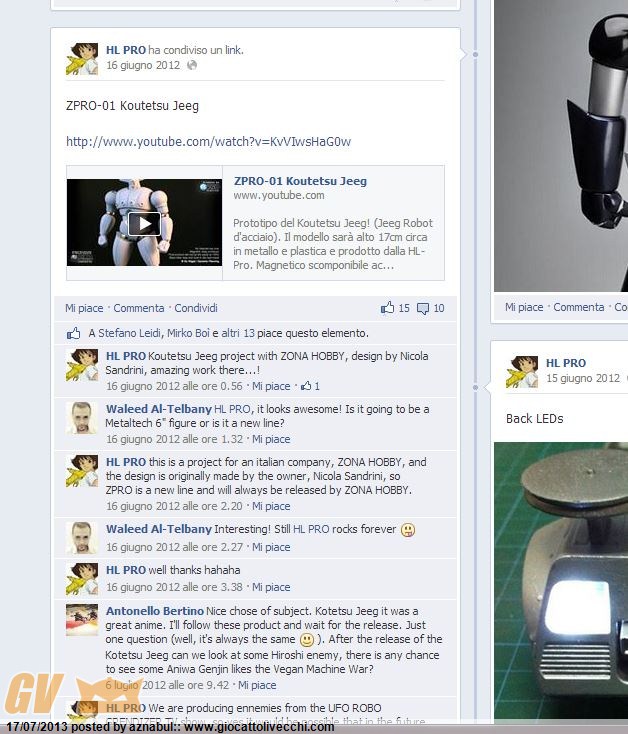The image size is (628, 734).
Task: Play the ZPRO-01 Koutetsu Jeeg video thumbnail
Action: click(144, 223)
